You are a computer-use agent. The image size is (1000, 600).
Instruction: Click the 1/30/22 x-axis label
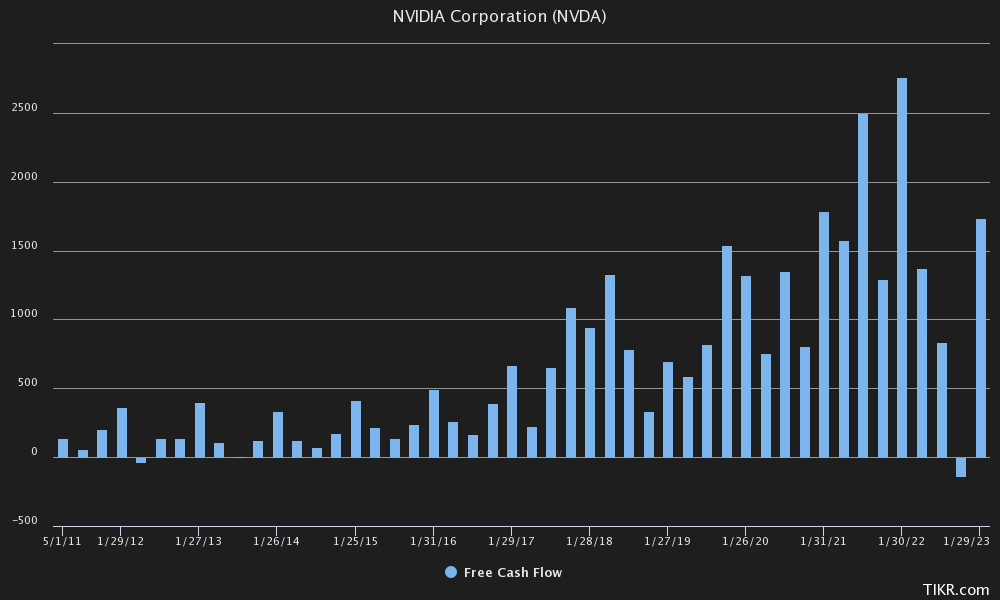pyautogui.click(x=901, y=541)
